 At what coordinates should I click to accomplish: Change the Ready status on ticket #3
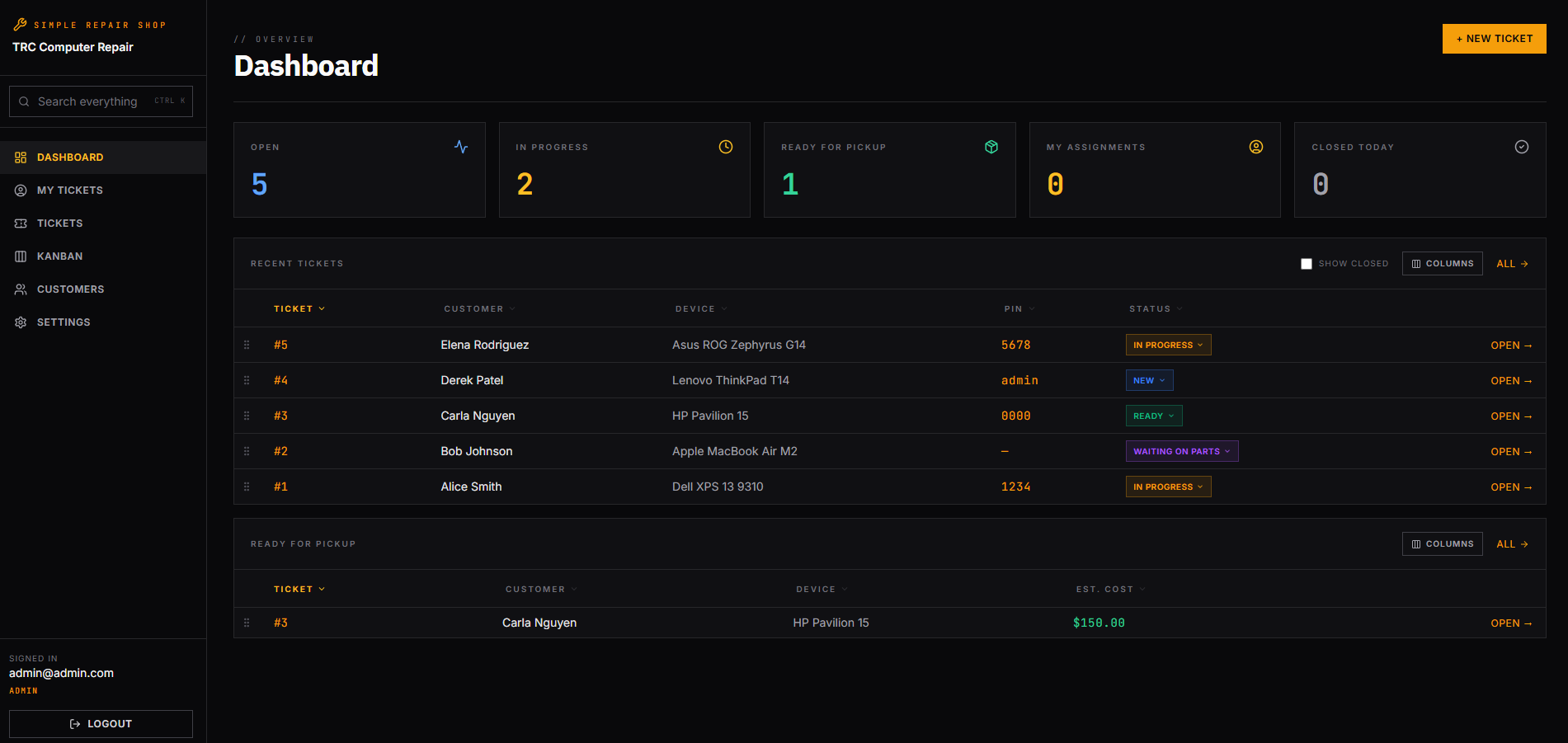[1154, 416]
